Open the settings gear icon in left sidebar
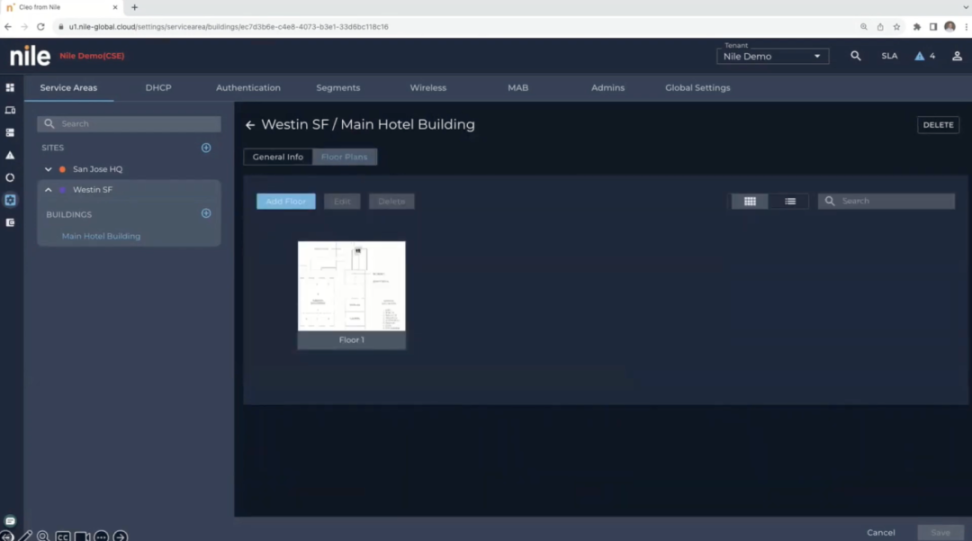The width and height of the screenshot is (972, 541). pos(10,200)
